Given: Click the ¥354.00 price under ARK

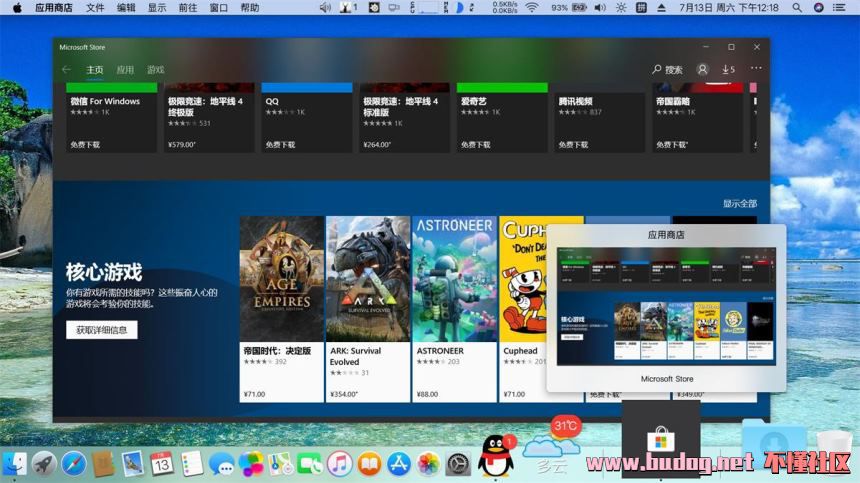Looking at the screenshot, I should click(344, 394).
